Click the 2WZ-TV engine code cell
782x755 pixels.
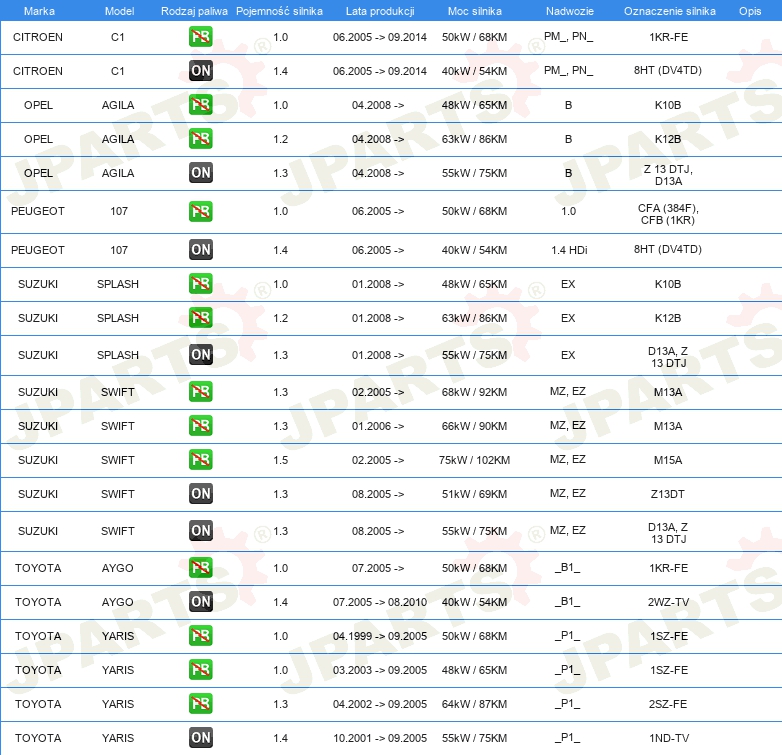coord(668,602)
